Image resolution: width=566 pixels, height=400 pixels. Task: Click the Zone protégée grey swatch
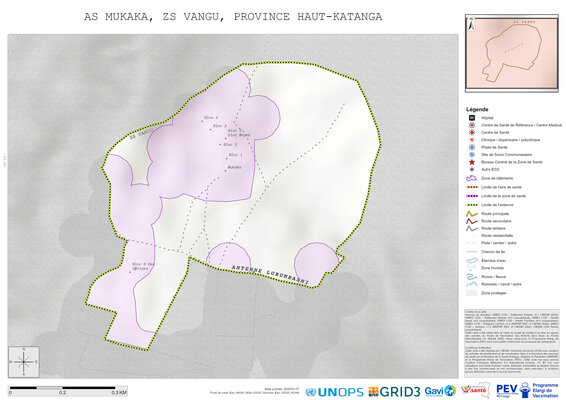pyautogui.click(x=471, y=293)
